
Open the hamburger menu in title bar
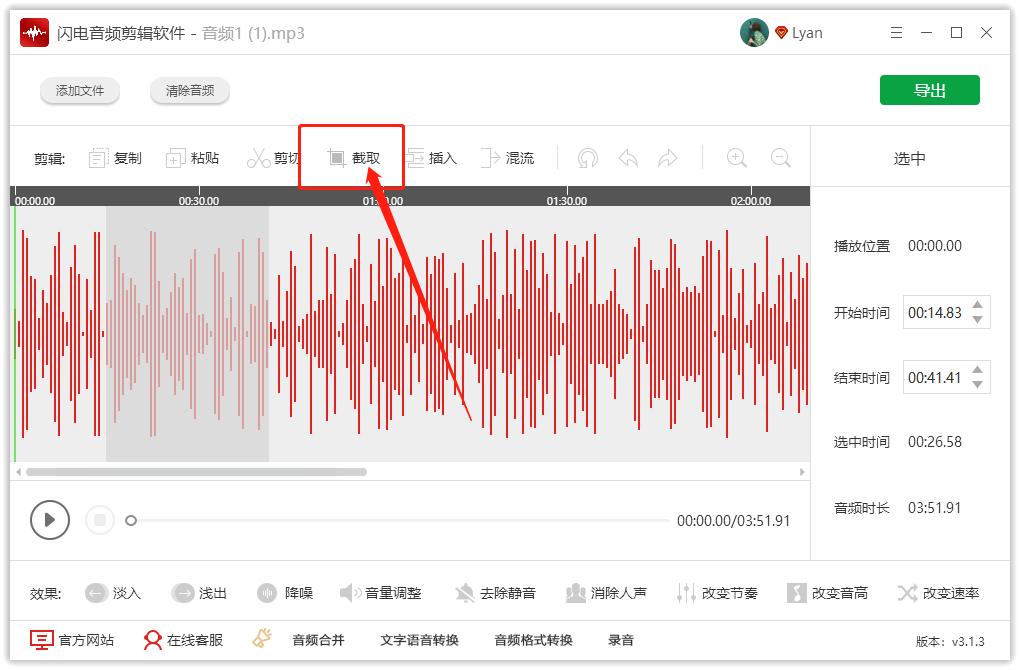[896, 32]
